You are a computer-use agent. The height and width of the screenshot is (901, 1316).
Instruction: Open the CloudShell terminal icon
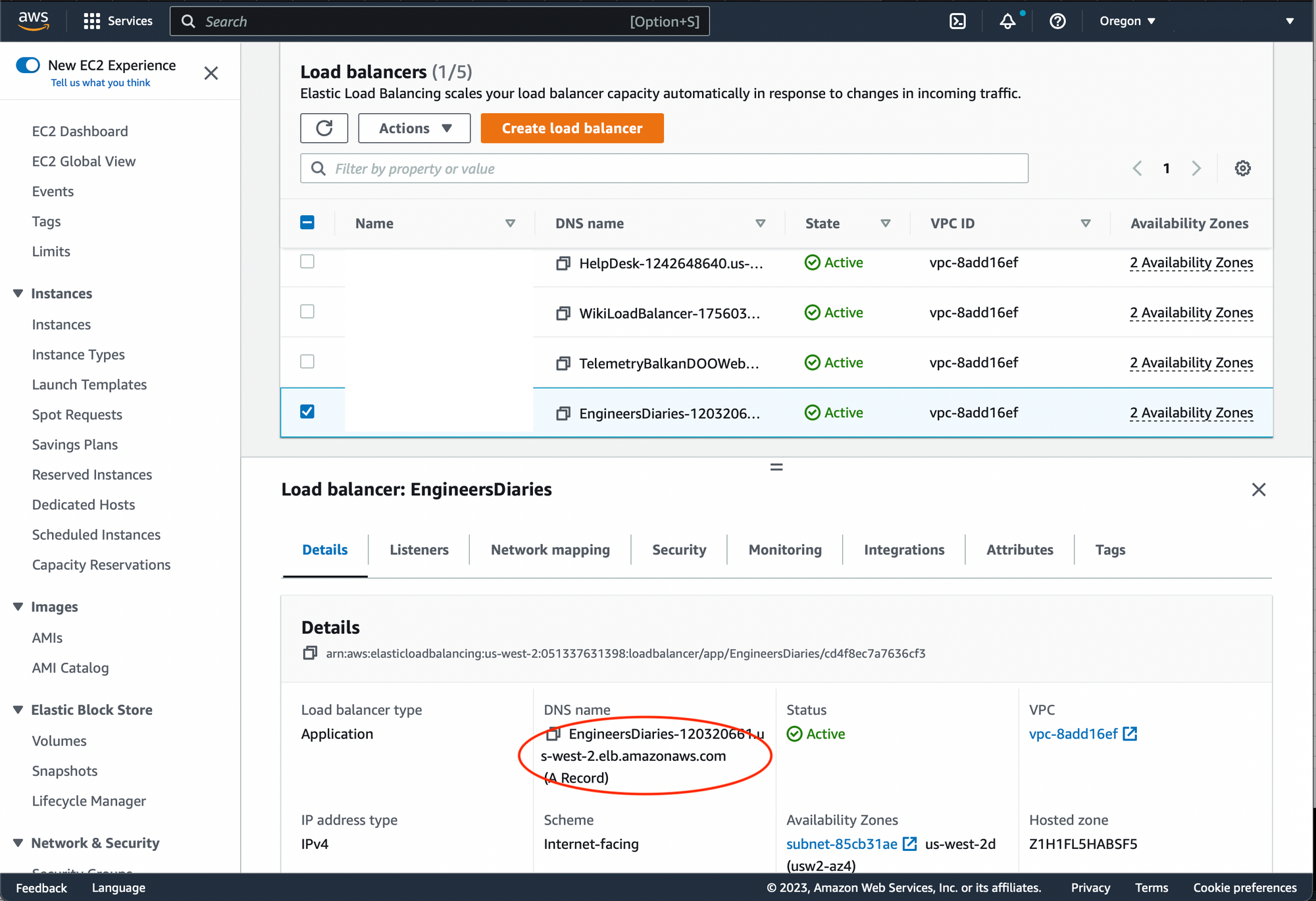pyautogui.click(x=957, y=21)
